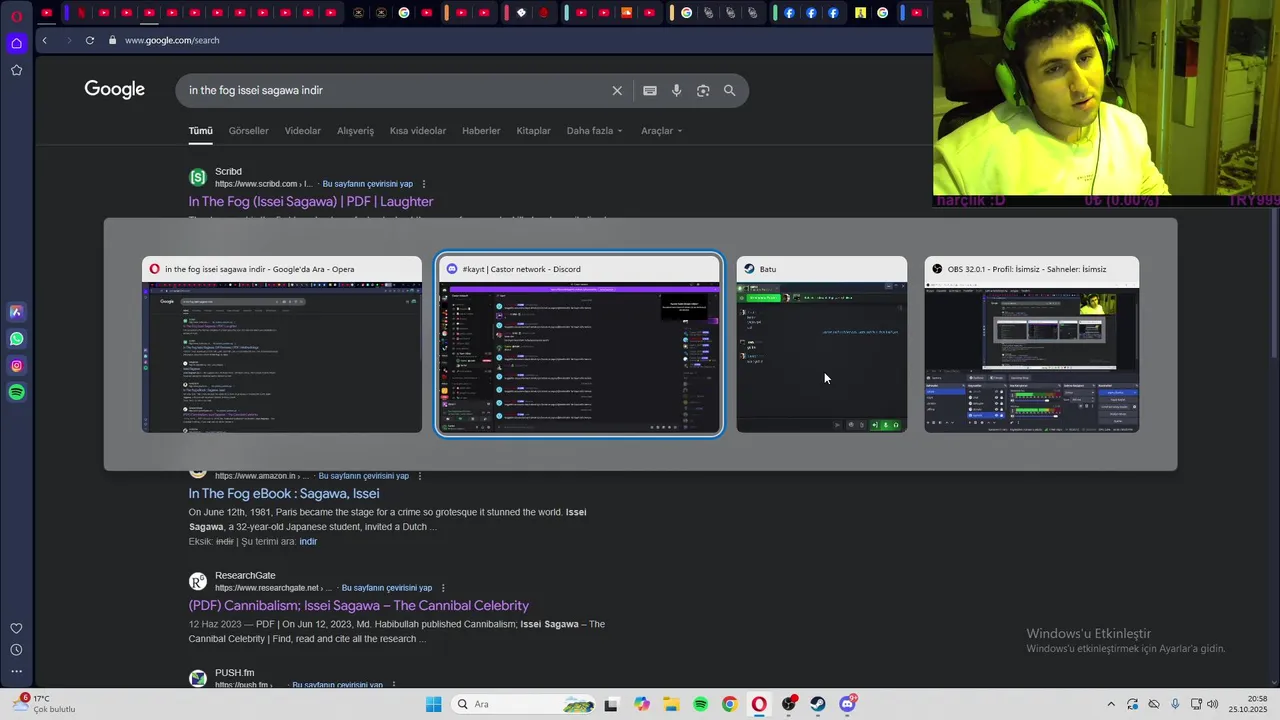Open the sidebar bookmarks star icon
This screenshot has width=1280, height=720.
click(x=16, y=70)
